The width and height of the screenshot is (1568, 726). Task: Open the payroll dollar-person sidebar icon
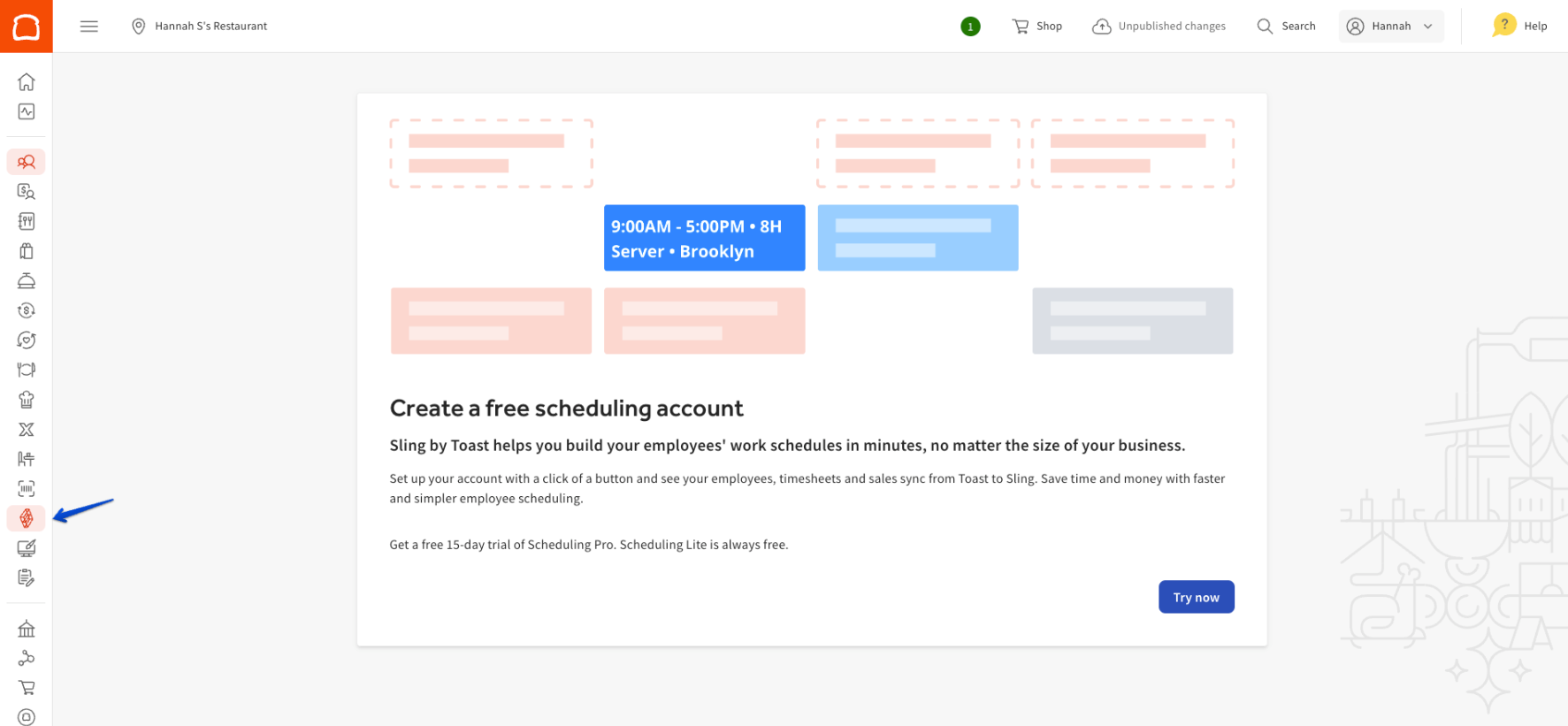27,191
